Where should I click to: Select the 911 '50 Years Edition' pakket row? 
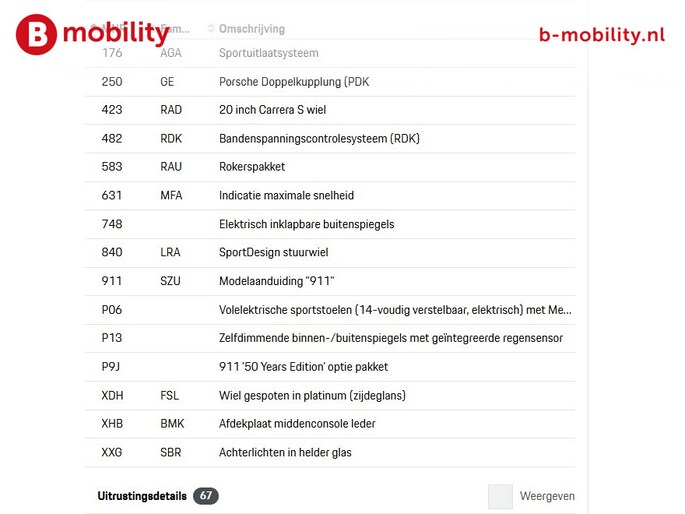click(x=303, y=367)
